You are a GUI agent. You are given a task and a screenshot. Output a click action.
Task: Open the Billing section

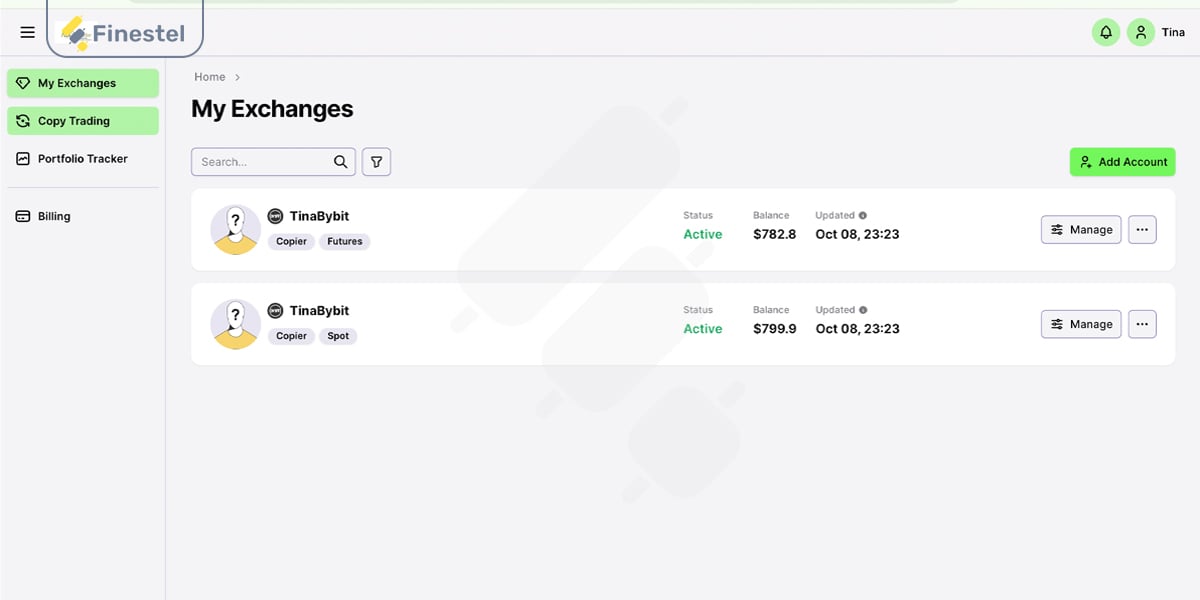[x=54, y=216]
